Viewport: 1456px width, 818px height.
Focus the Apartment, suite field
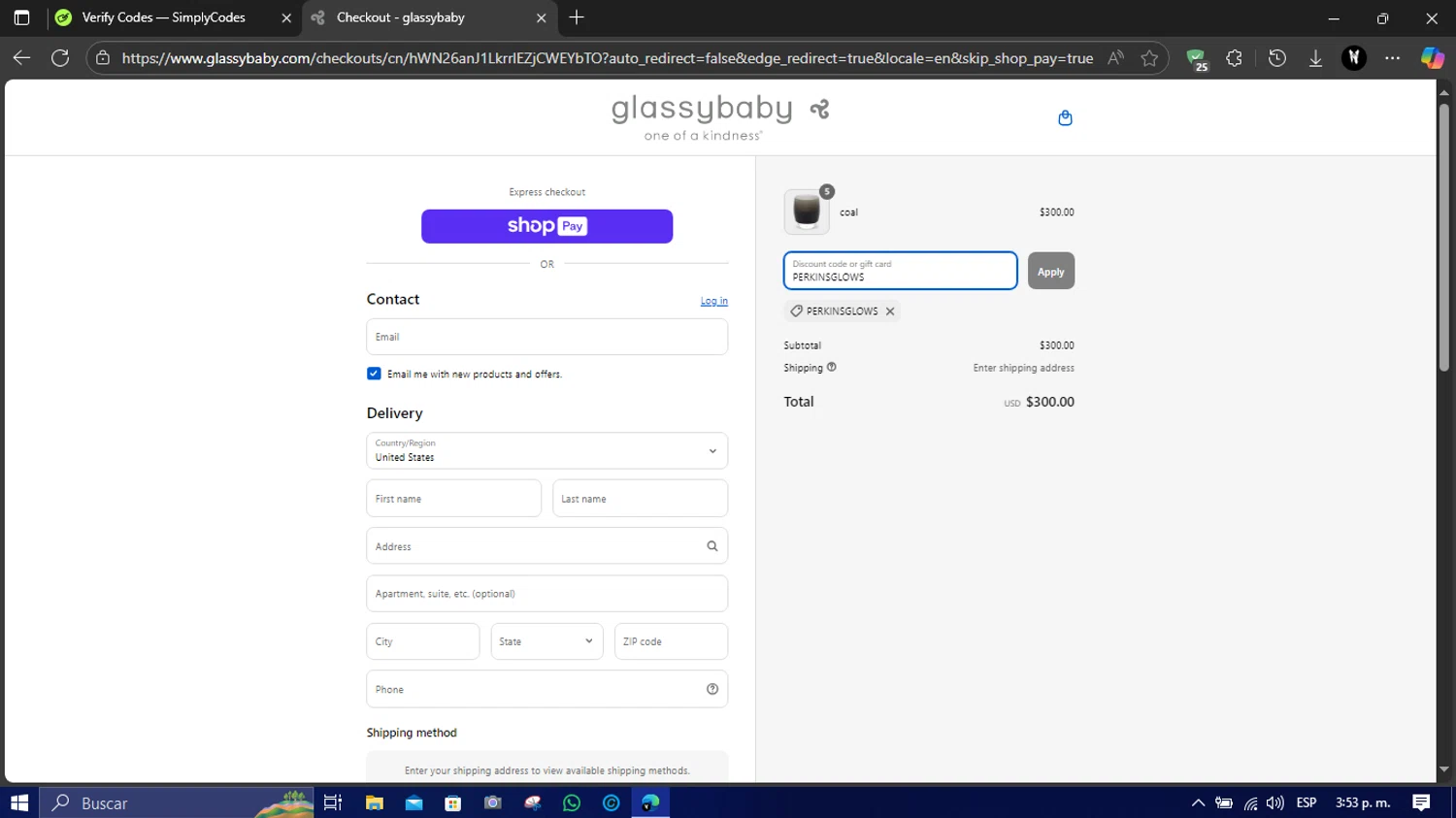click(x=546, y=594)
